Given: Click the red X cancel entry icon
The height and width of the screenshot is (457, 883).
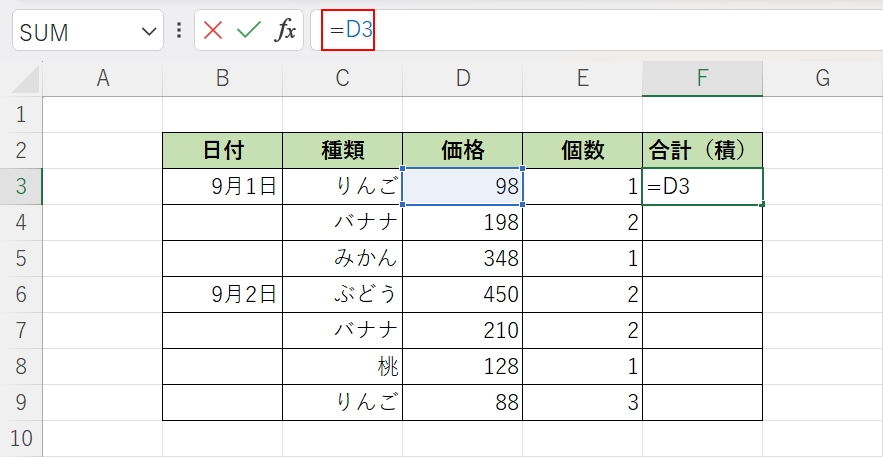Looking at the screenshot, I should click(x=213, y=31).
